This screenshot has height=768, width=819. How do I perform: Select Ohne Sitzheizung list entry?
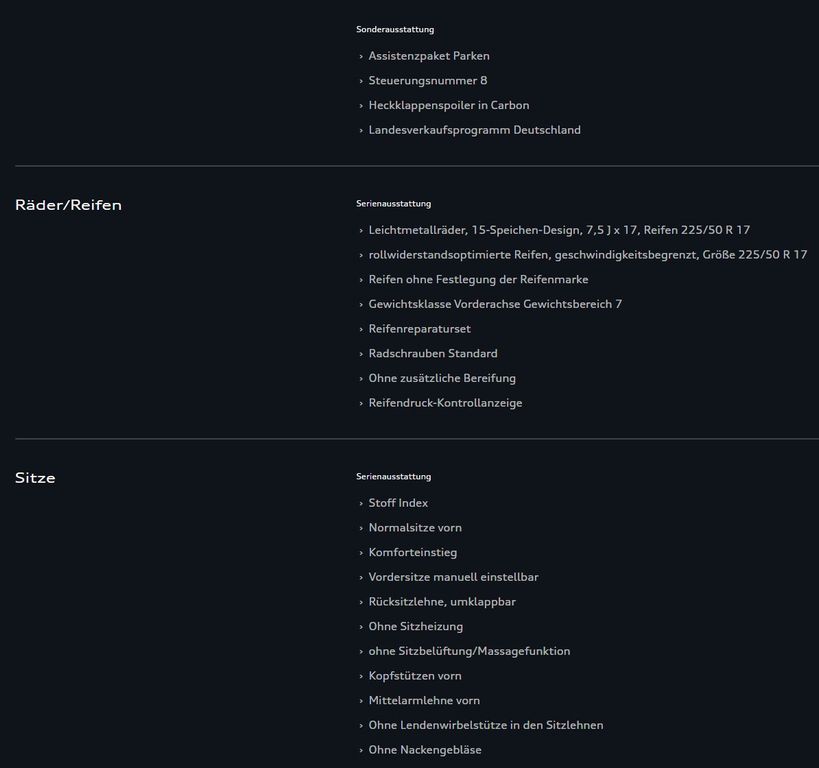point(415,627)
